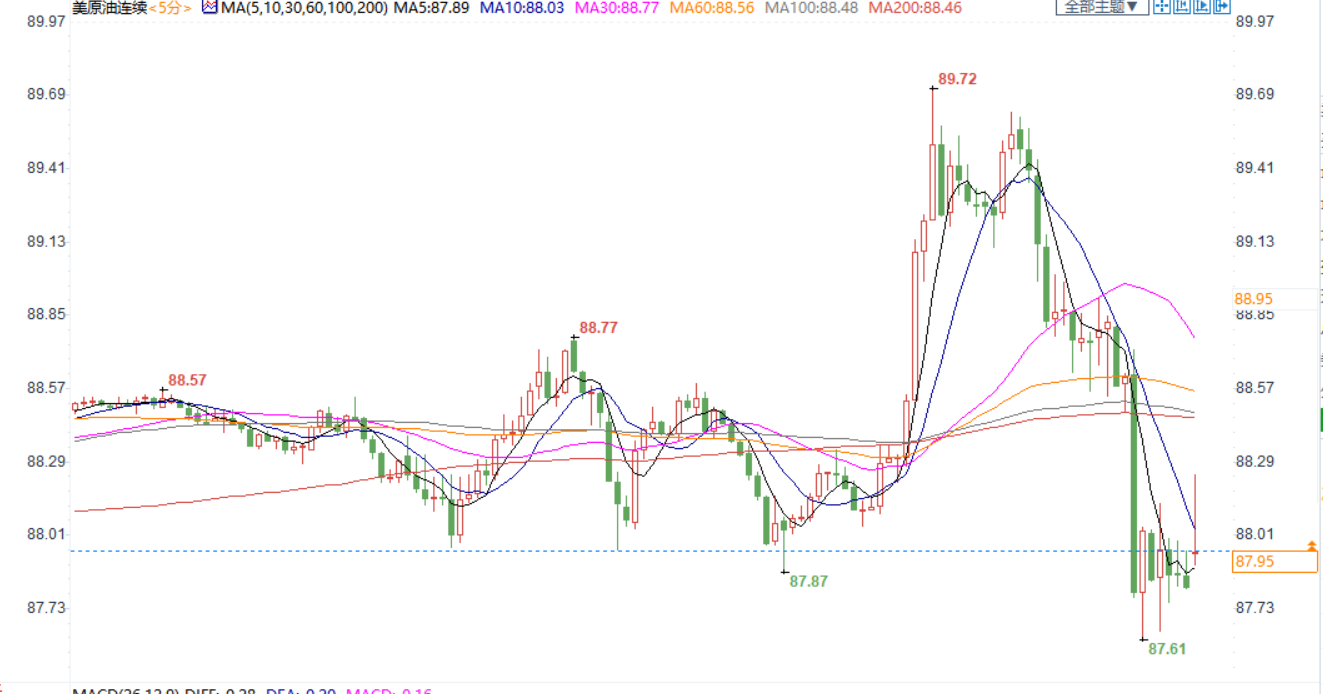Click the MA100:88.48 gray legend label
Viewport: 1323px width, 694px height.
click(811, 8)
